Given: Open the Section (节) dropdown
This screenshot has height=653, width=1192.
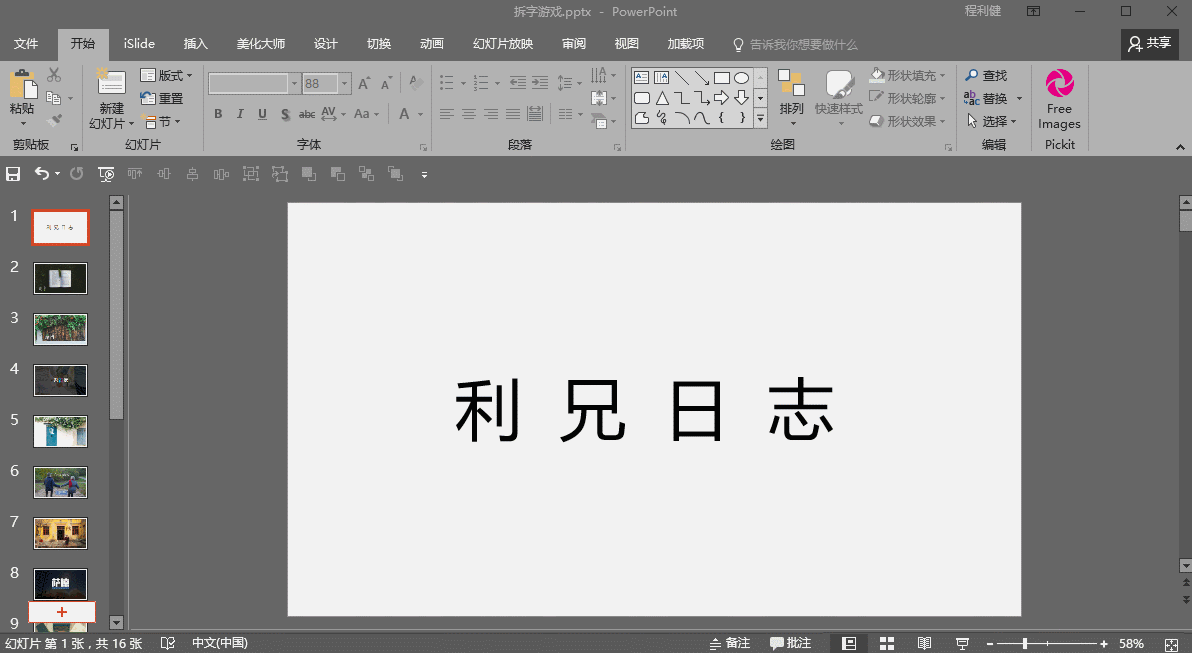Looking at the screenshot, I should click(161, 121).
